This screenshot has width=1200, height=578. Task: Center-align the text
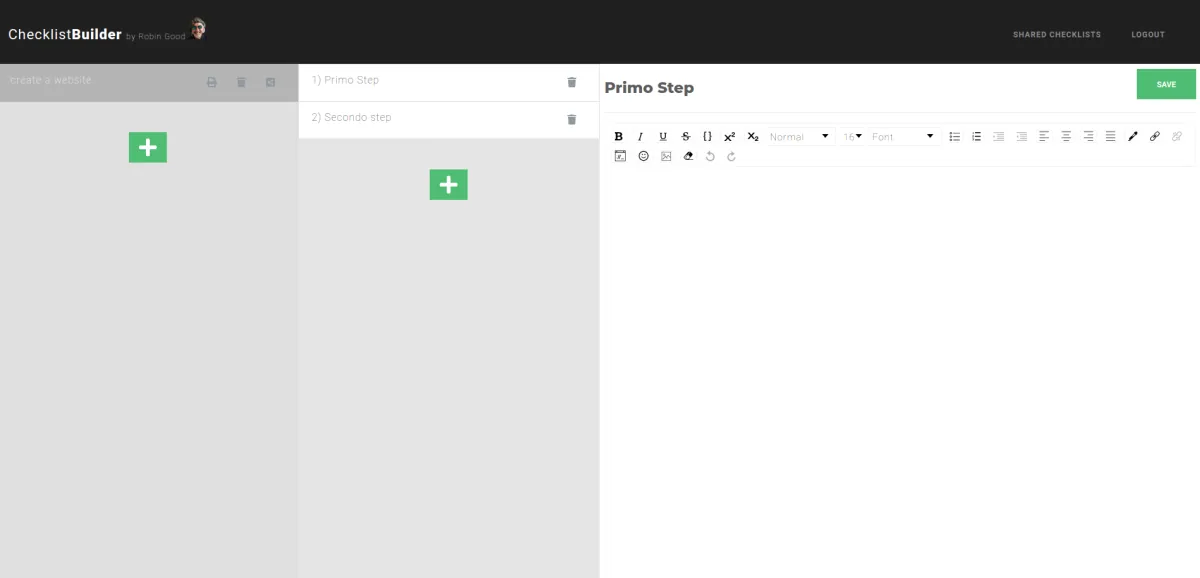(1066, 136)
